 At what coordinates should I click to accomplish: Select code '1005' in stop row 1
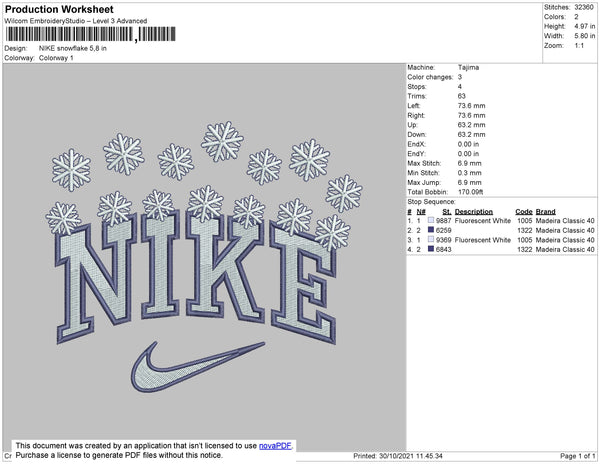(x=525, y=221)
